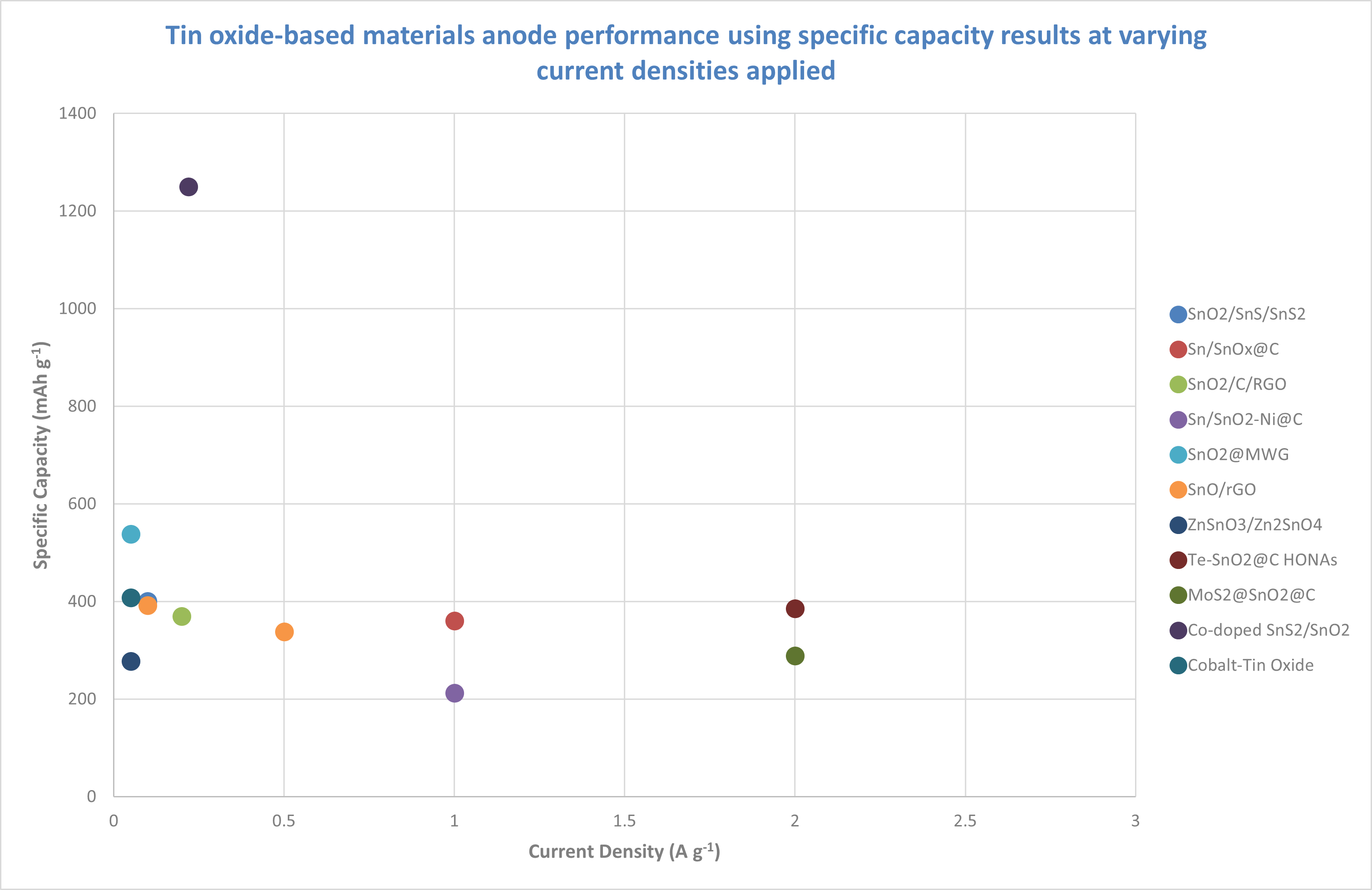Click the teal Cobalt-Tin Oxide data point
The image size is (1372, 890).
pyautogui.click(x=130, y=598)
